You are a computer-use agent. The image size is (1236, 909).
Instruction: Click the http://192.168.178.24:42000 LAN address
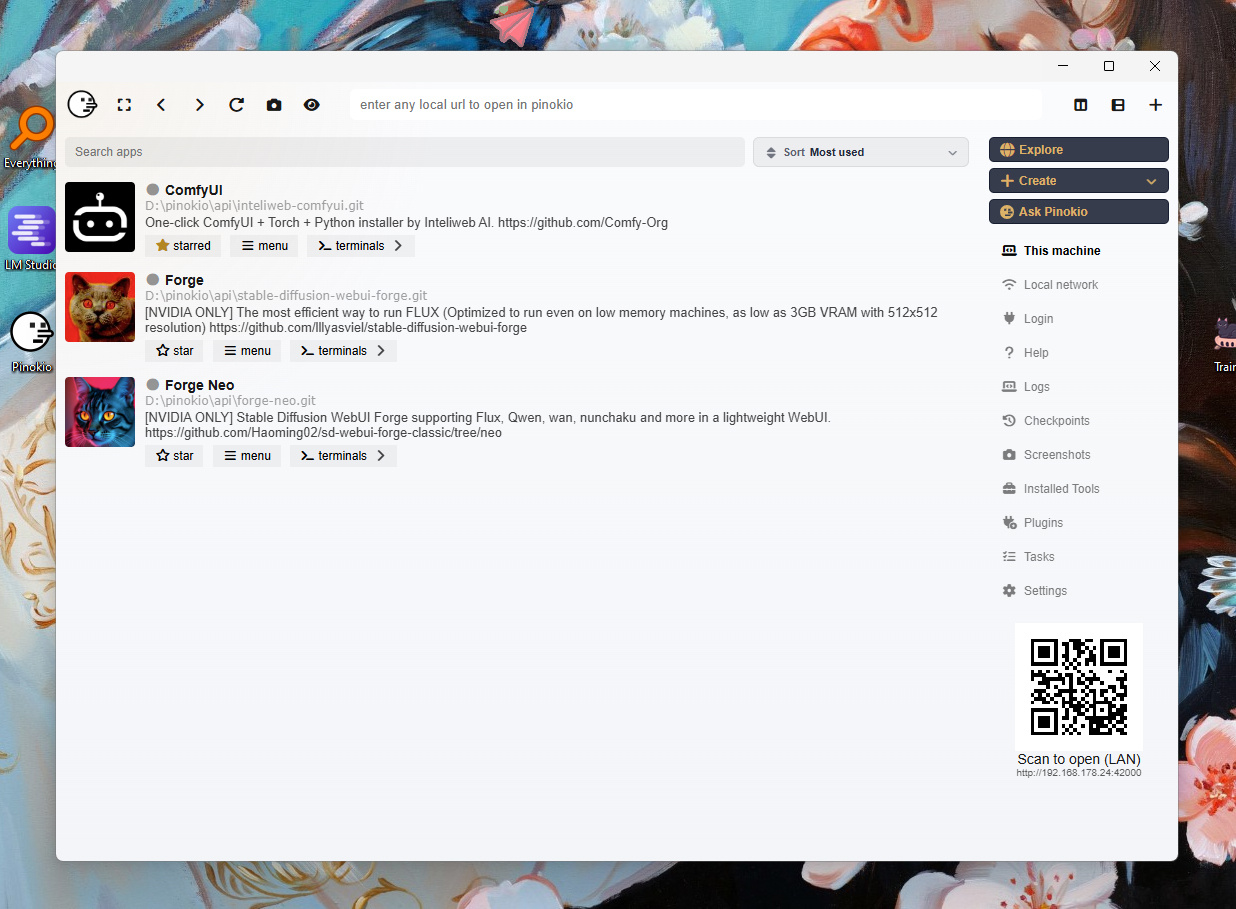1079,773
